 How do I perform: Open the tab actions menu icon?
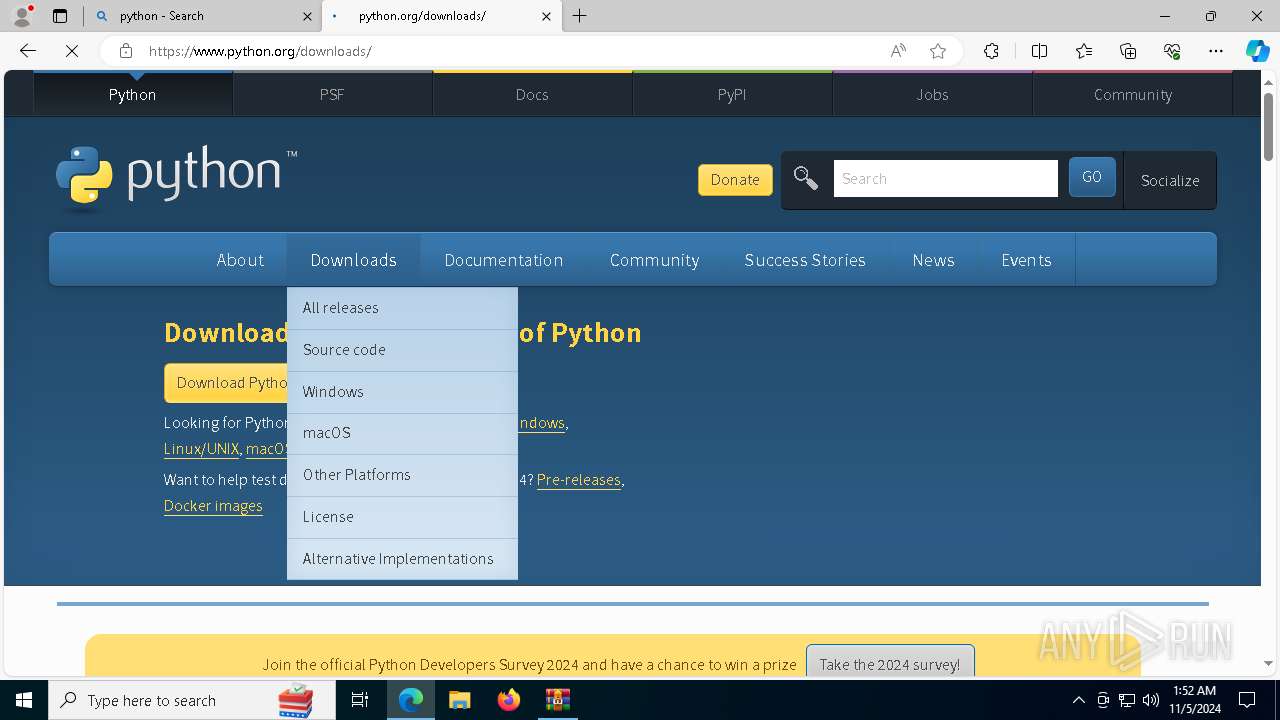pos(60,16)
